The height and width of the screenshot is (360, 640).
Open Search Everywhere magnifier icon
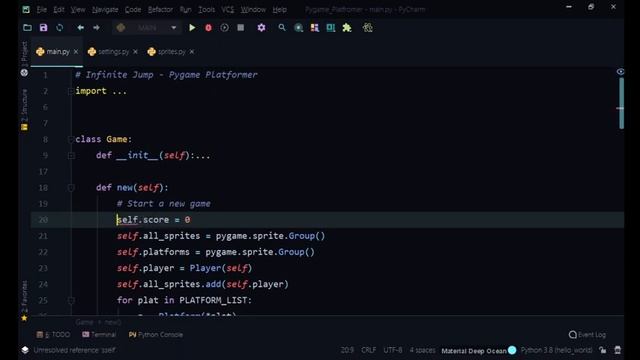[282, 28]
